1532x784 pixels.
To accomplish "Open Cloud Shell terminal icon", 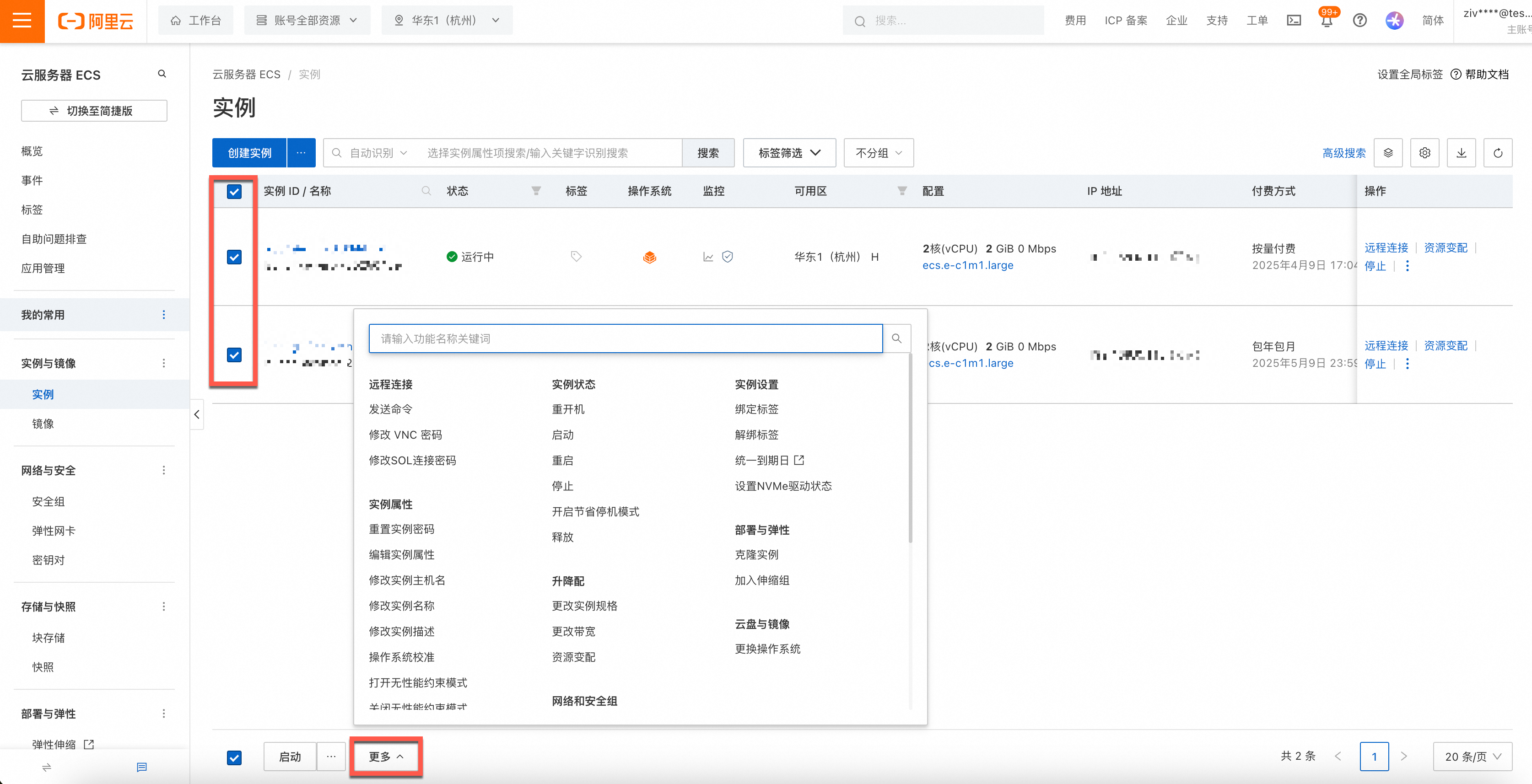I will (x=1294, y=21).
